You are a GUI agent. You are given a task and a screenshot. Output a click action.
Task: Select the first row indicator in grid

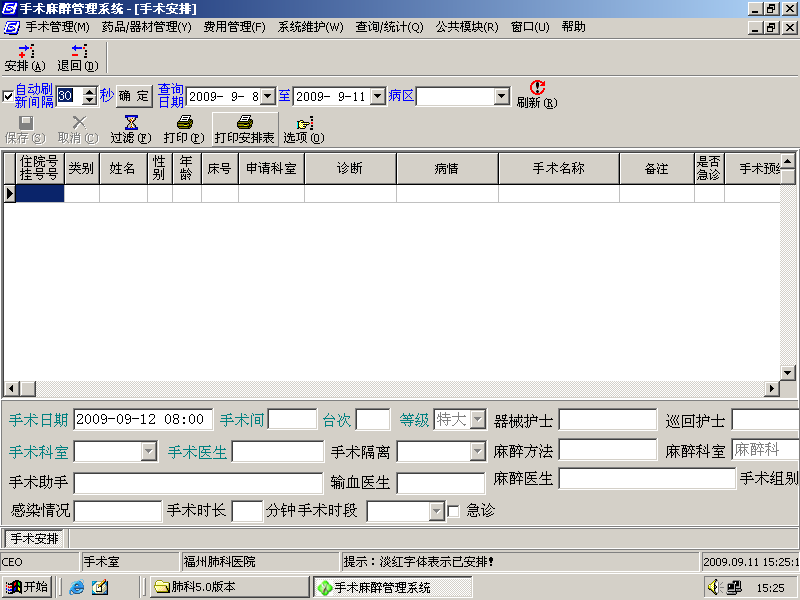point(10,193)
